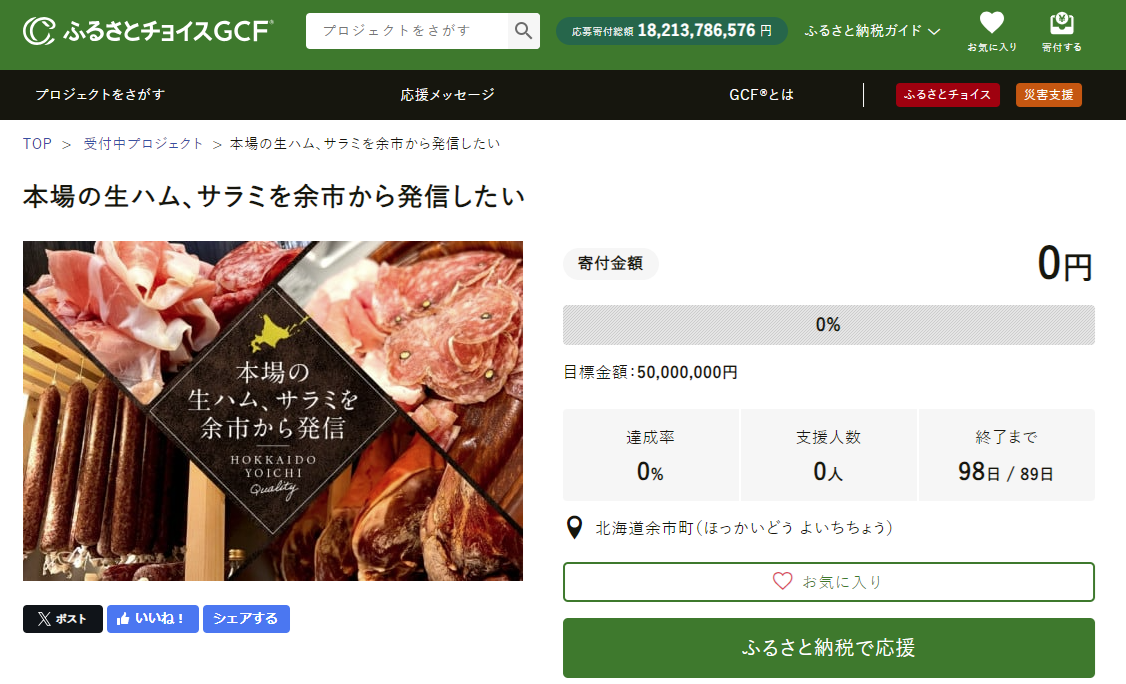
Task: Click the 0% donation progress bar
Action: click(x=829, y=325)
